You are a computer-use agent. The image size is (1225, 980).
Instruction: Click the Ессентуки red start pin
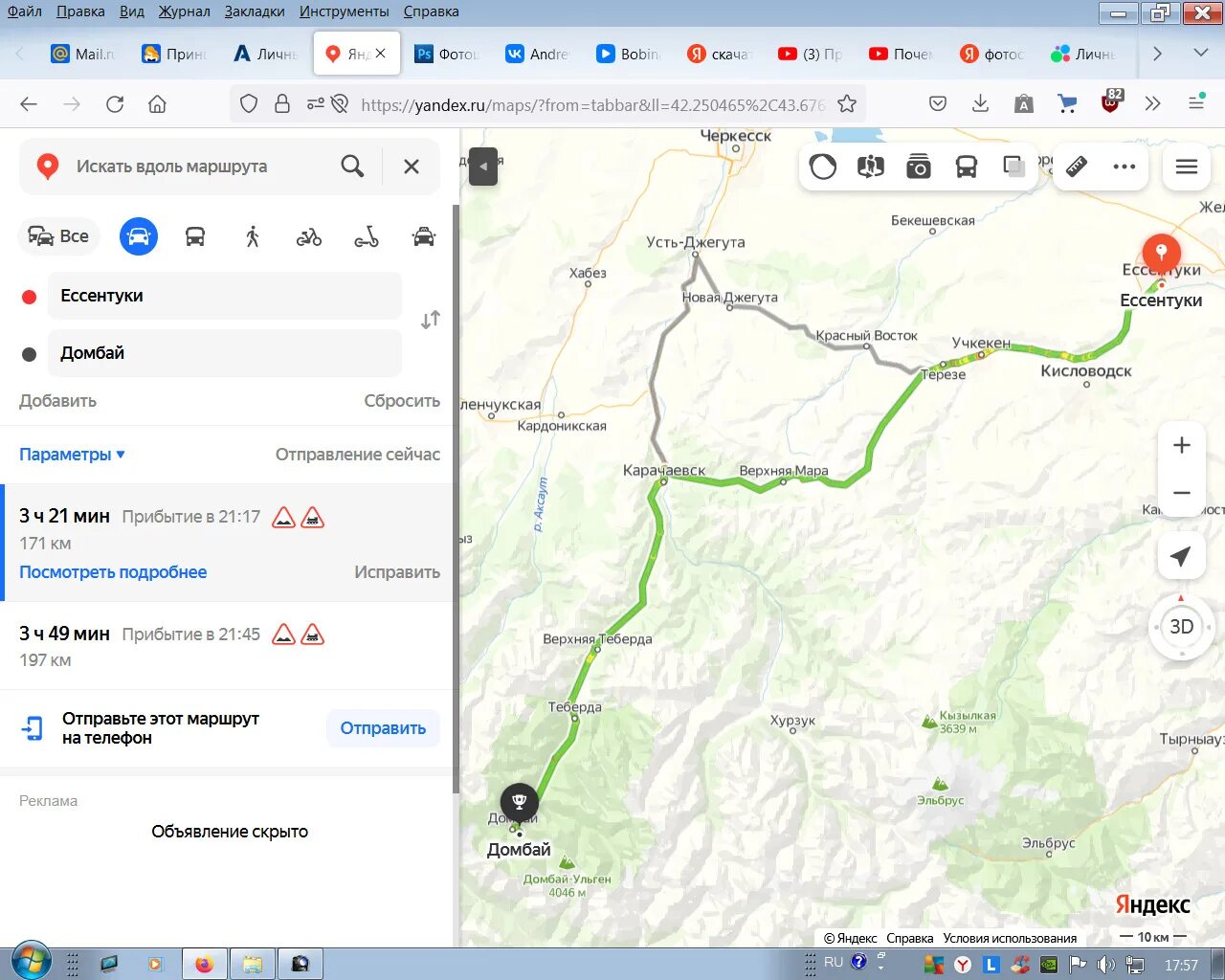1161,256
